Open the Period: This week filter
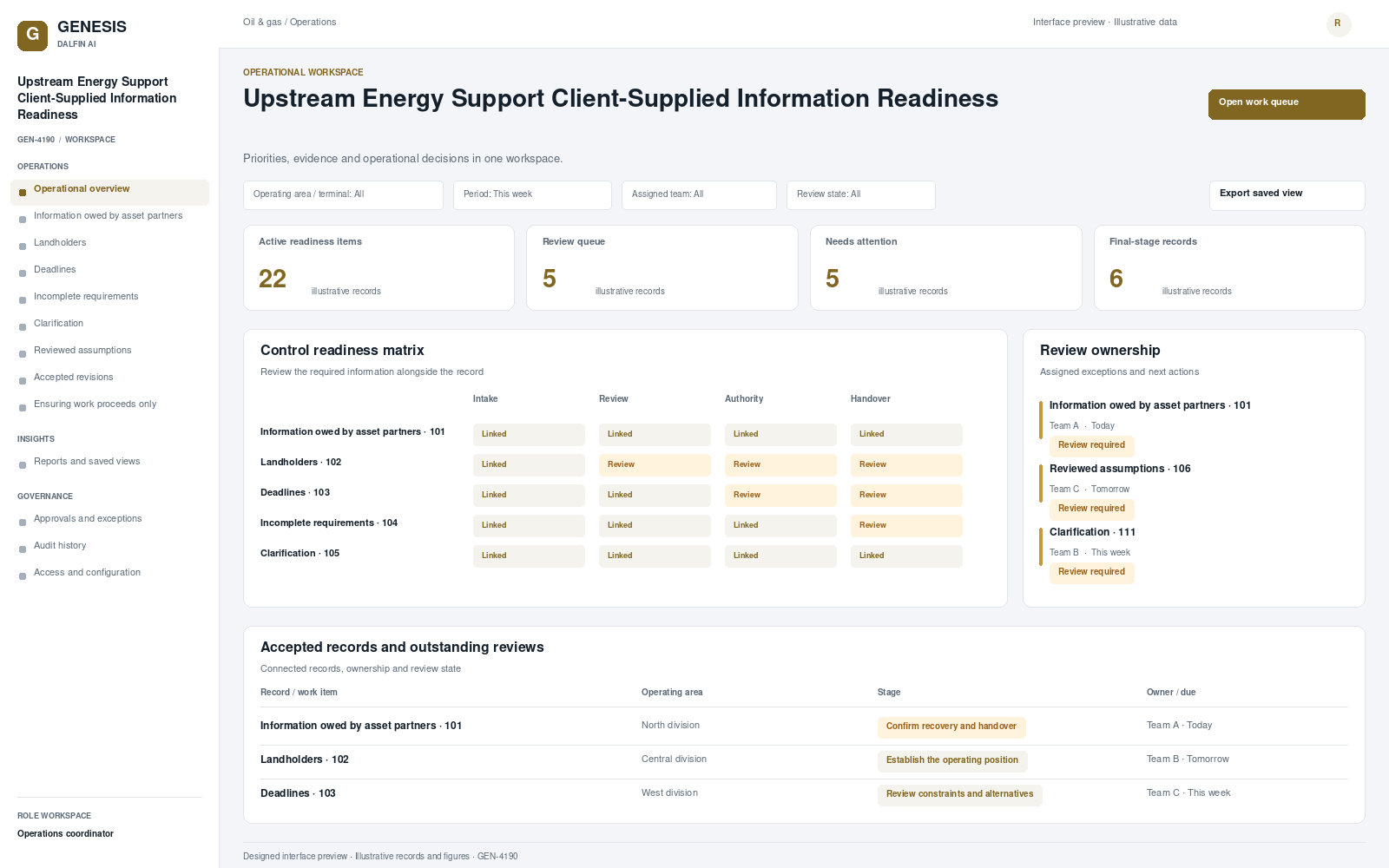Screen dimensions: 1389x868 click(x=532, y=195)
